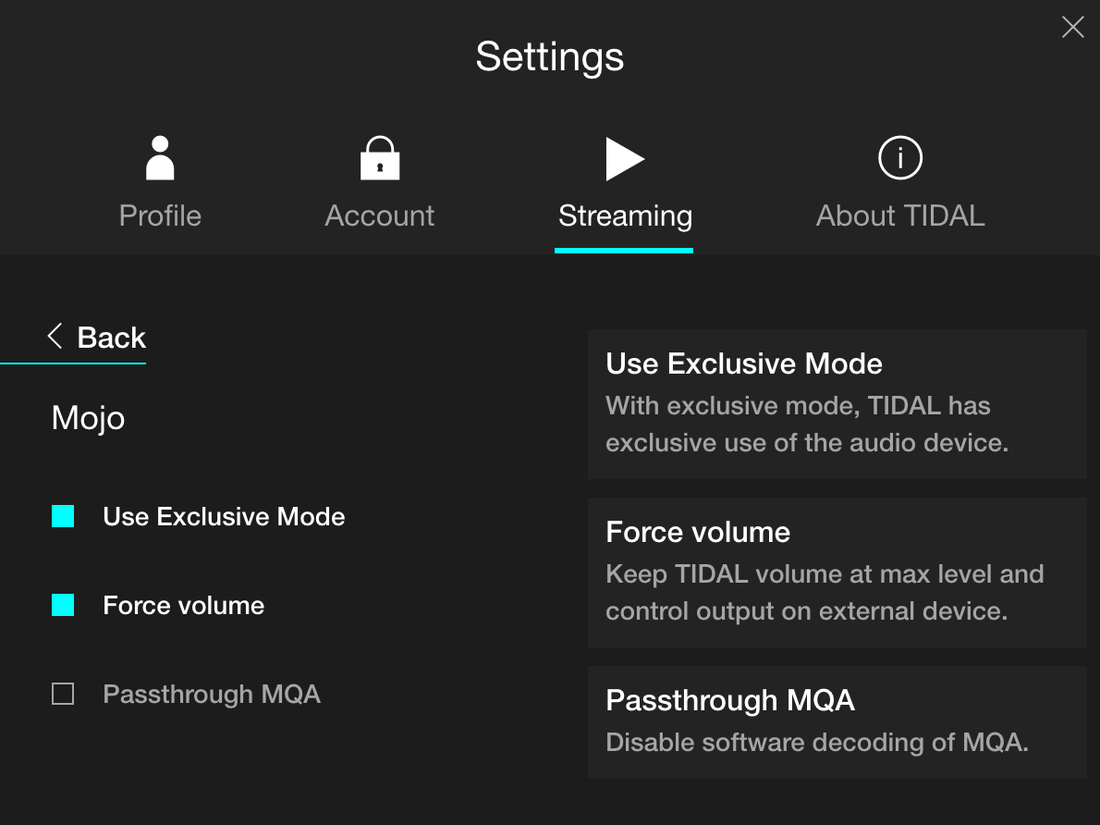Go back using the Back text
The height and width of the screenshot is (825, 1100).
(112, 338)
